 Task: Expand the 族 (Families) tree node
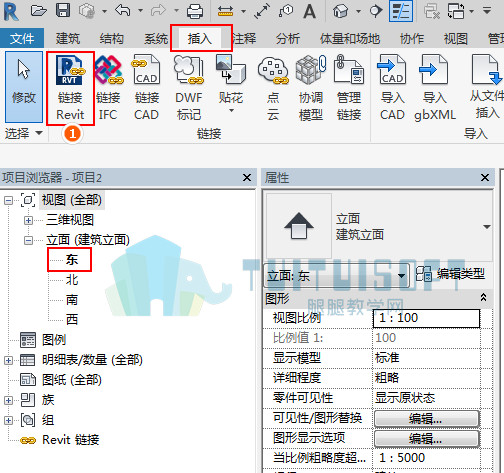pyautogui.click(x=8, y=400)
